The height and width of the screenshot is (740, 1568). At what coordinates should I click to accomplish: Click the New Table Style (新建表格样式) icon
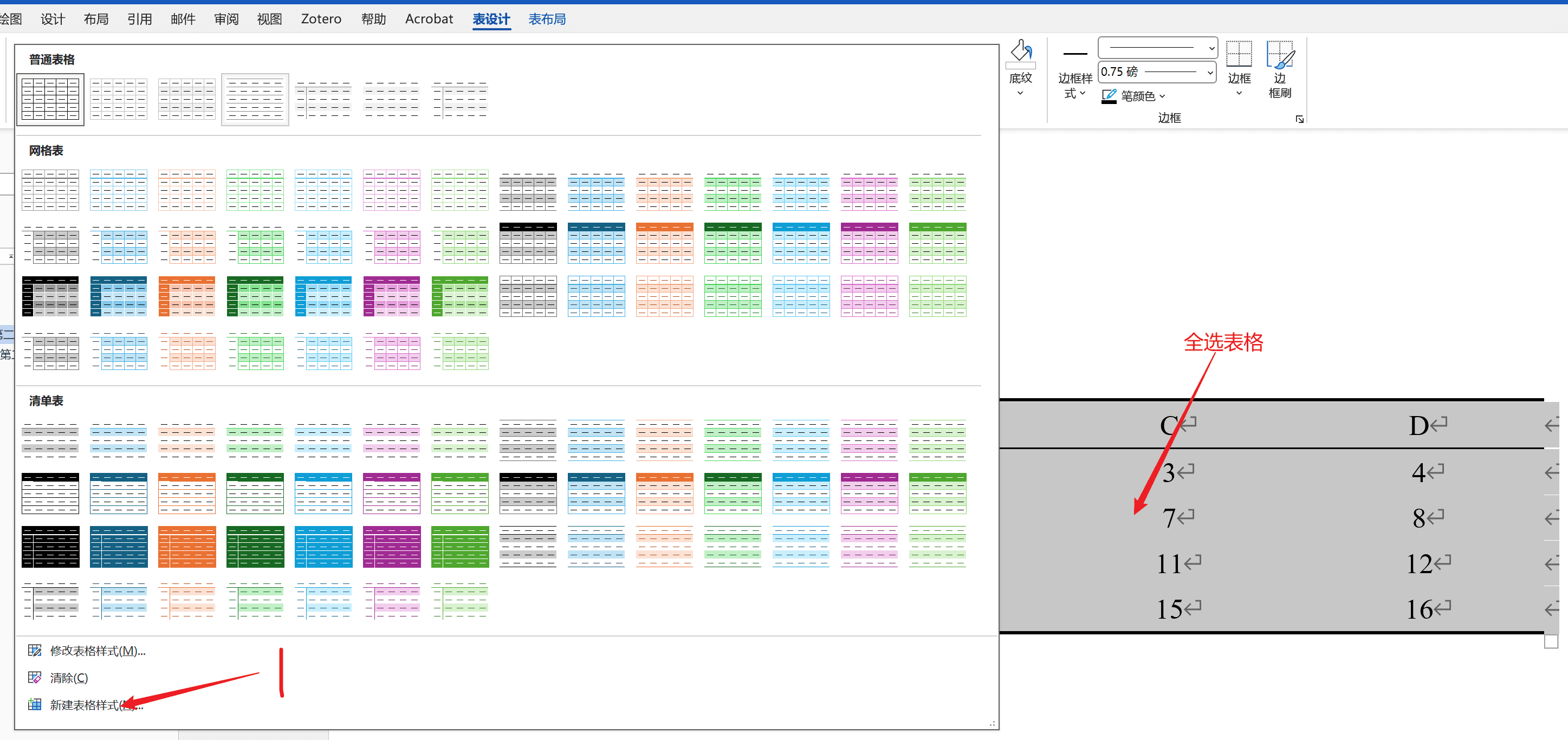click(x=35, y=705)
